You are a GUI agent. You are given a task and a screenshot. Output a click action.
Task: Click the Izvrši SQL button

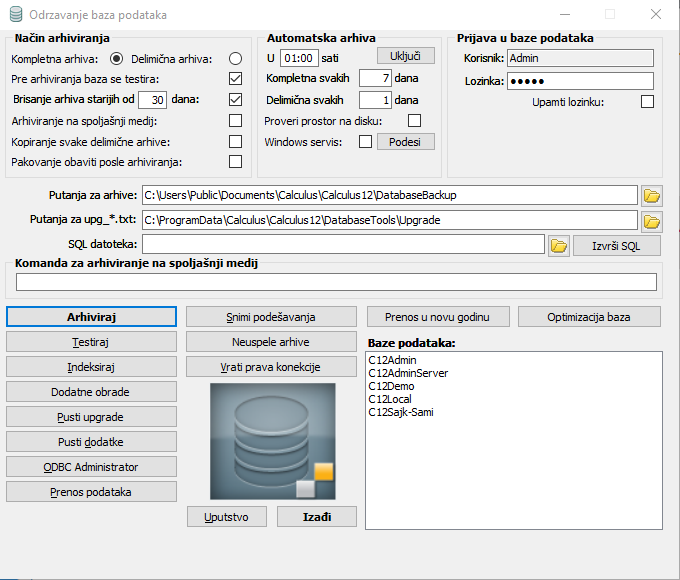(x=616, y=246)
